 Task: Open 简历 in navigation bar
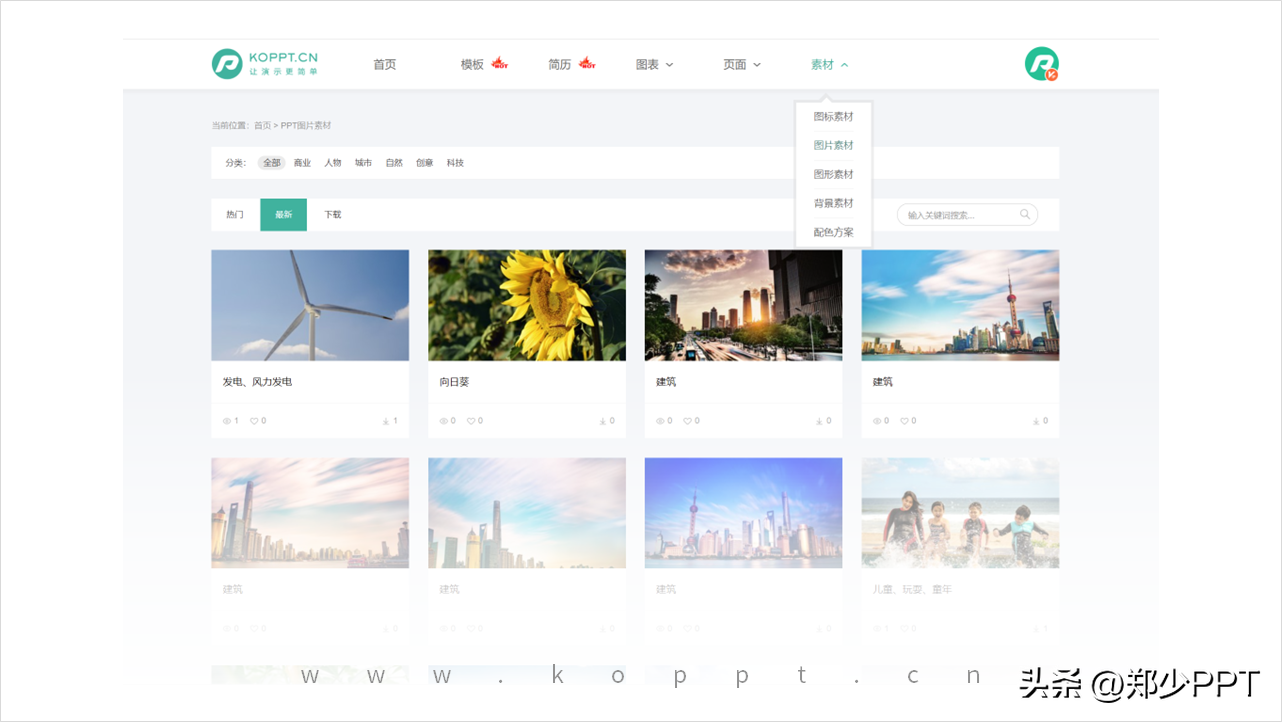(x=559, y=64)
